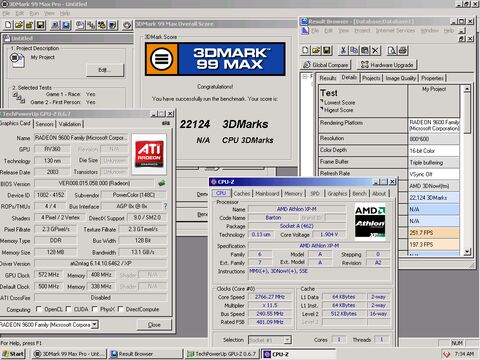Click the Bus Interface question mark in GPU-Z
This screenshot has height=360, width=480.
coord(165,206)
